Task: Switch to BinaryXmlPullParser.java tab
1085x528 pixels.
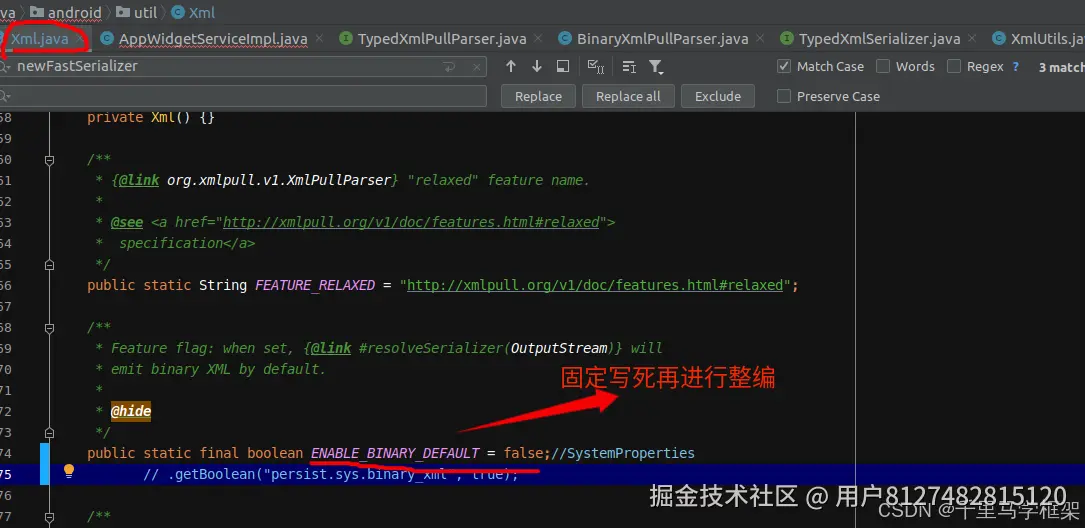Action: 662,39
